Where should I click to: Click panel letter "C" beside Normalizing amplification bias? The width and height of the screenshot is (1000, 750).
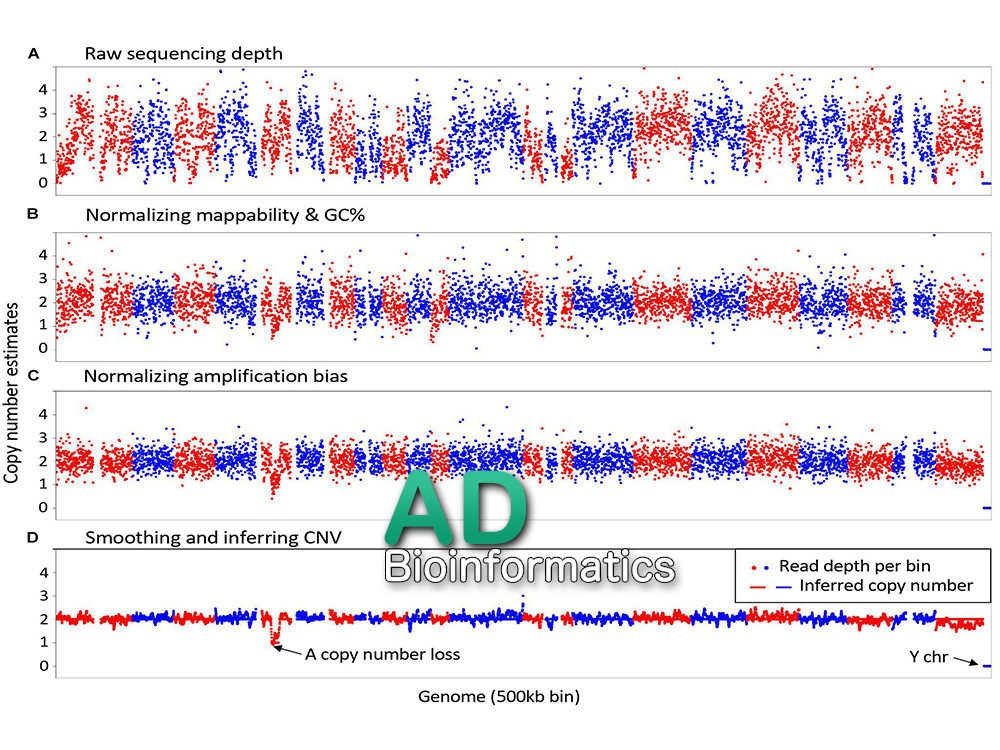(x=33, y=376)
